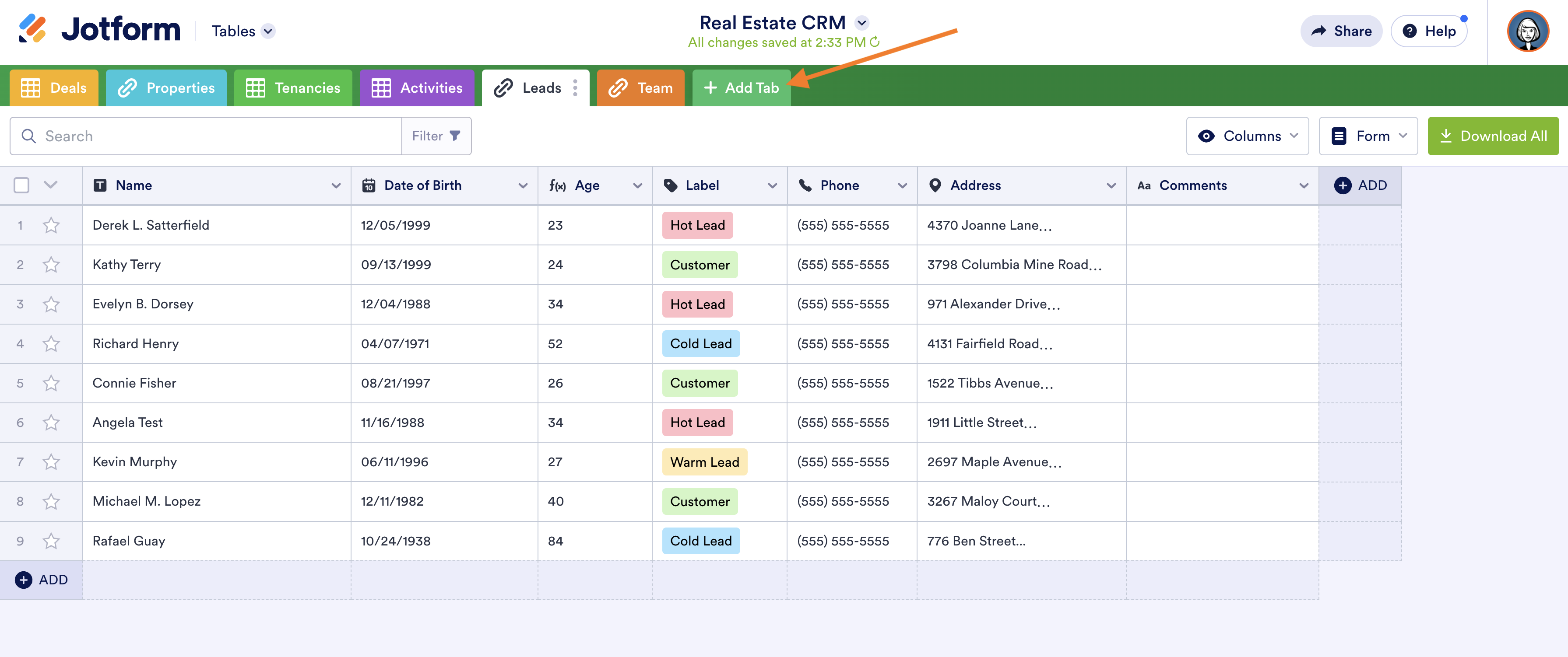This screenshot has height=657, width=1568.
Task: Click the refresh icon next to saved time
Action: [x=875, y=42]
